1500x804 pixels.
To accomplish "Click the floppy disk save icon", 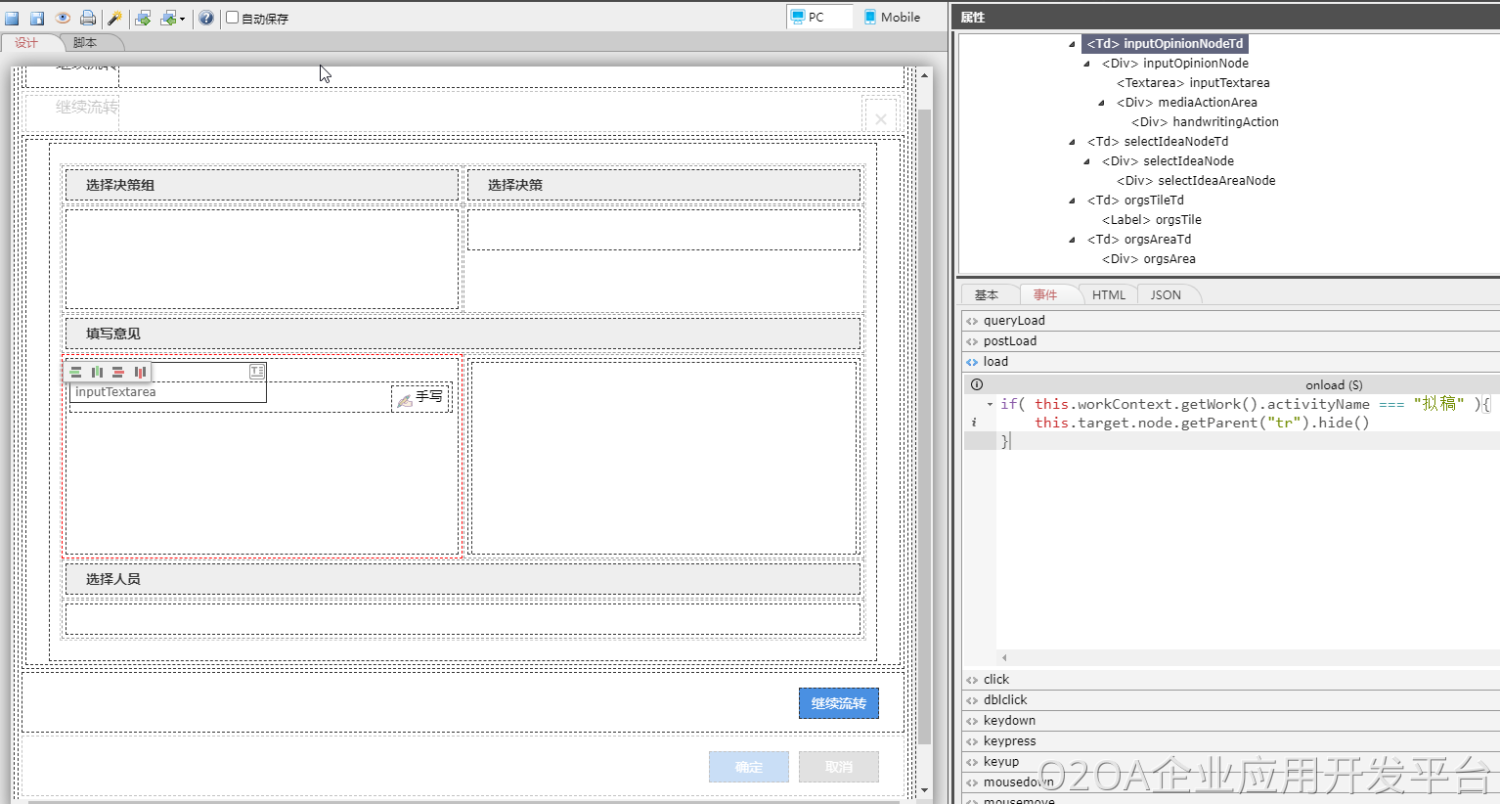I will pyautogui.click(x=37, y=18).
